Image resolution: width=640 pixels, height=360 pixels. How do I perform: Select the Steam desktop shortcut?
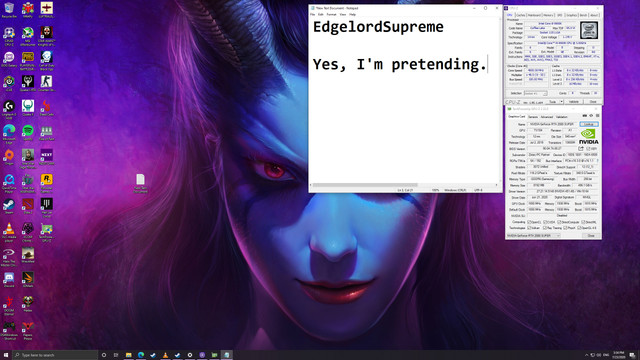coord(9,206)
